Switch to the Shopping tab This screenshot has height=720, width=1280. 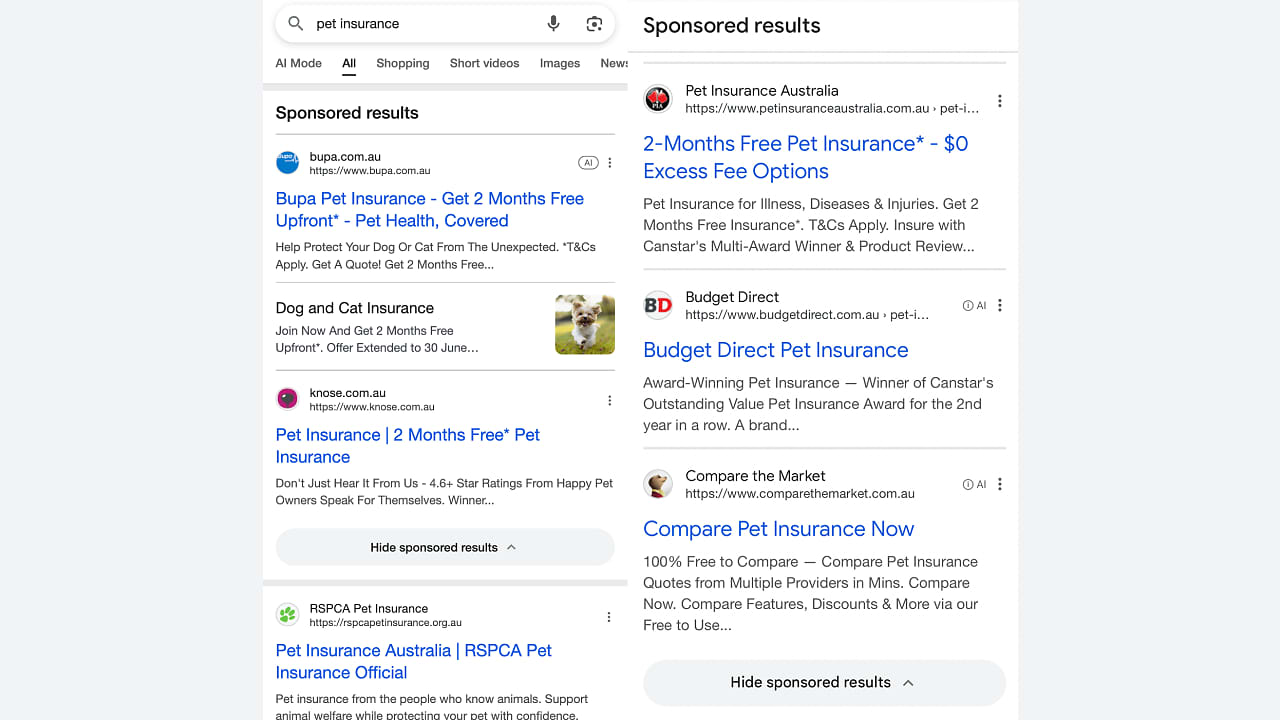[x=402, y=63]
